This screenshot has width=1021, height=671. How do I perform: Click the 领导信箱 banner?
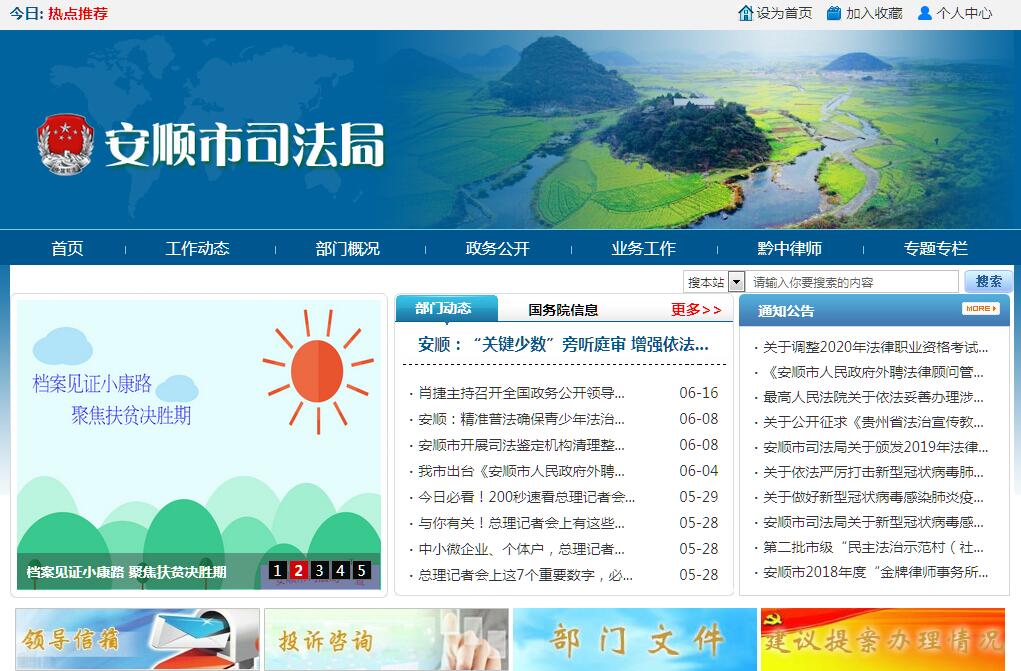click(x=137, y=639)
